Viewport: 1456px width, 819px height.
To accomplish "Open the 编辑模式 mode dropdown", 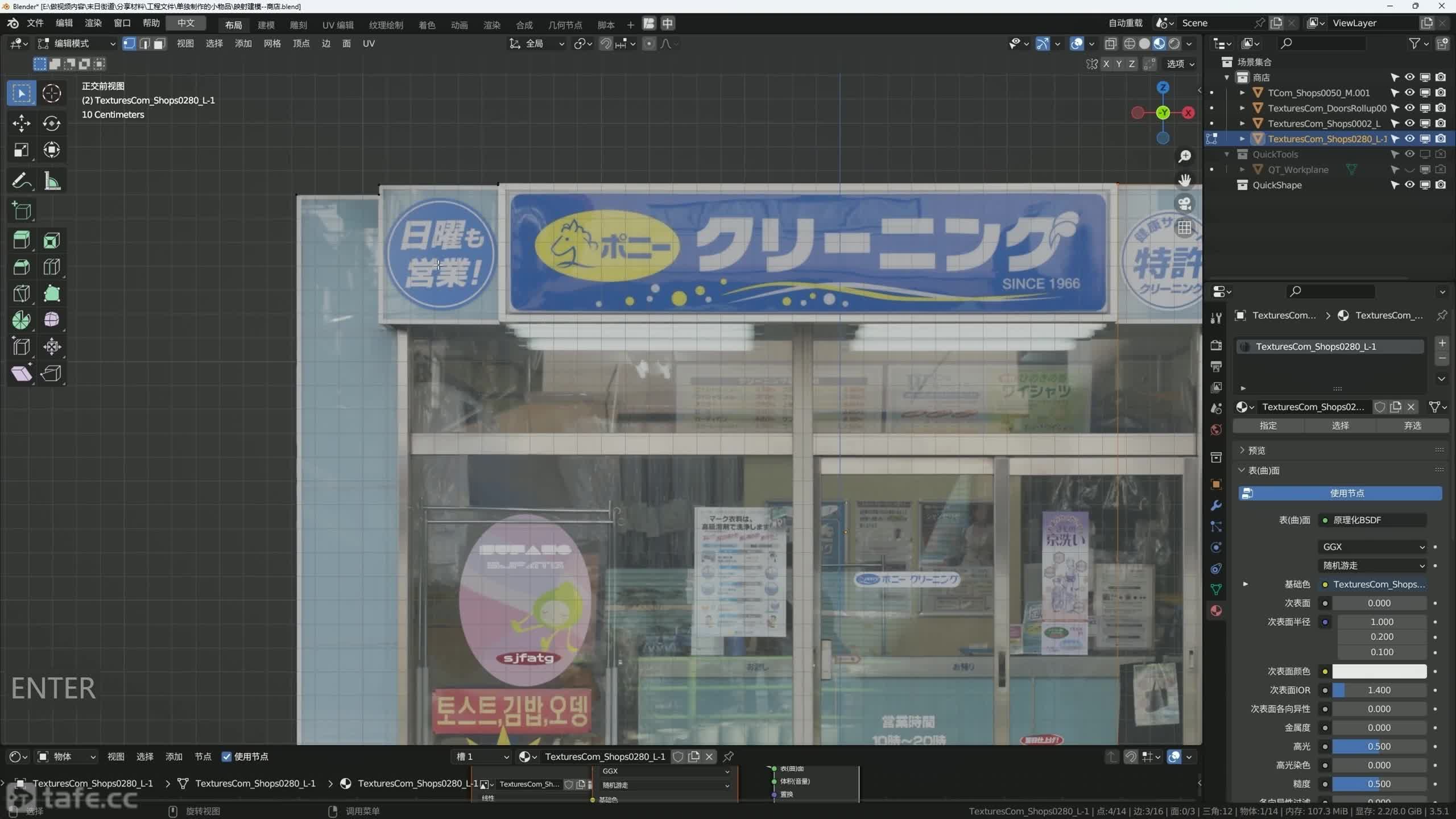I will pyautogui.click(x=76, y=44).
